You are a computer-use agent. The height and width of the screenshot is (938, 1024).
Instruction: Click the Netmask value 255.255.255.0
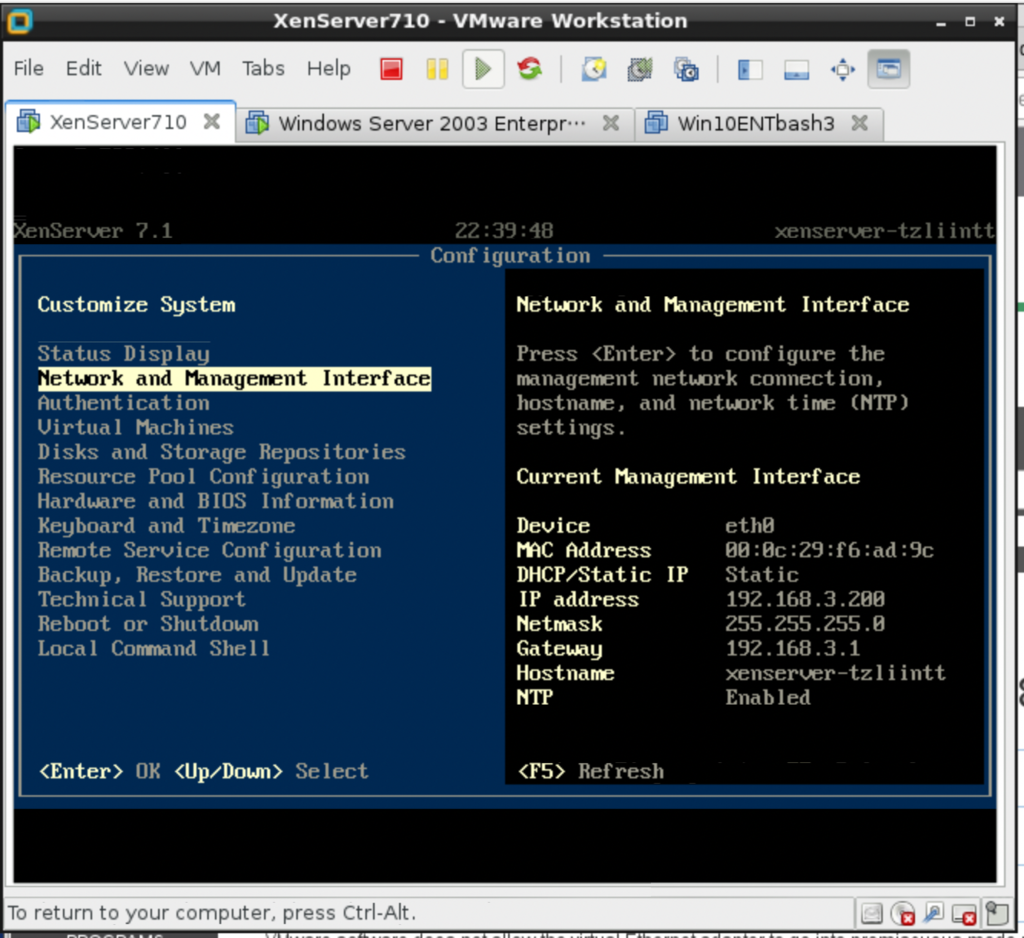(805, 624)
